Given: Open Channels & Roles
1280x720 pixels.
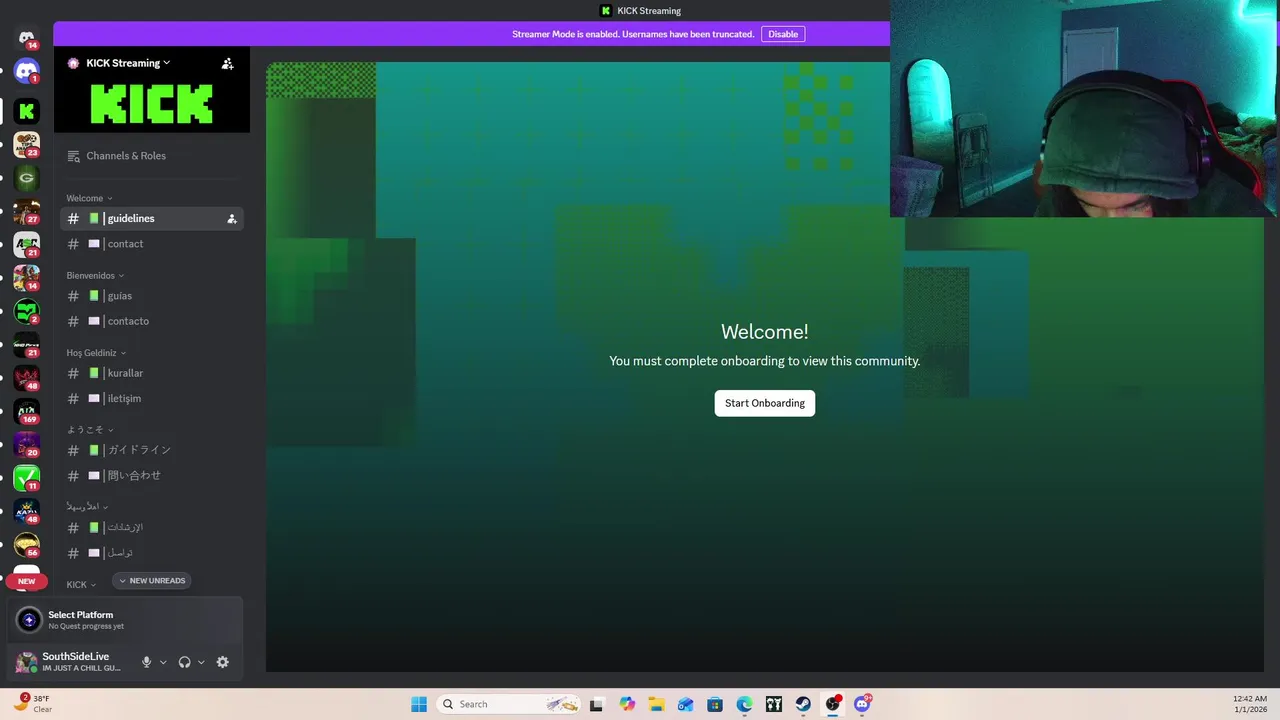Looking at the screenshot, I should point(151,156).
